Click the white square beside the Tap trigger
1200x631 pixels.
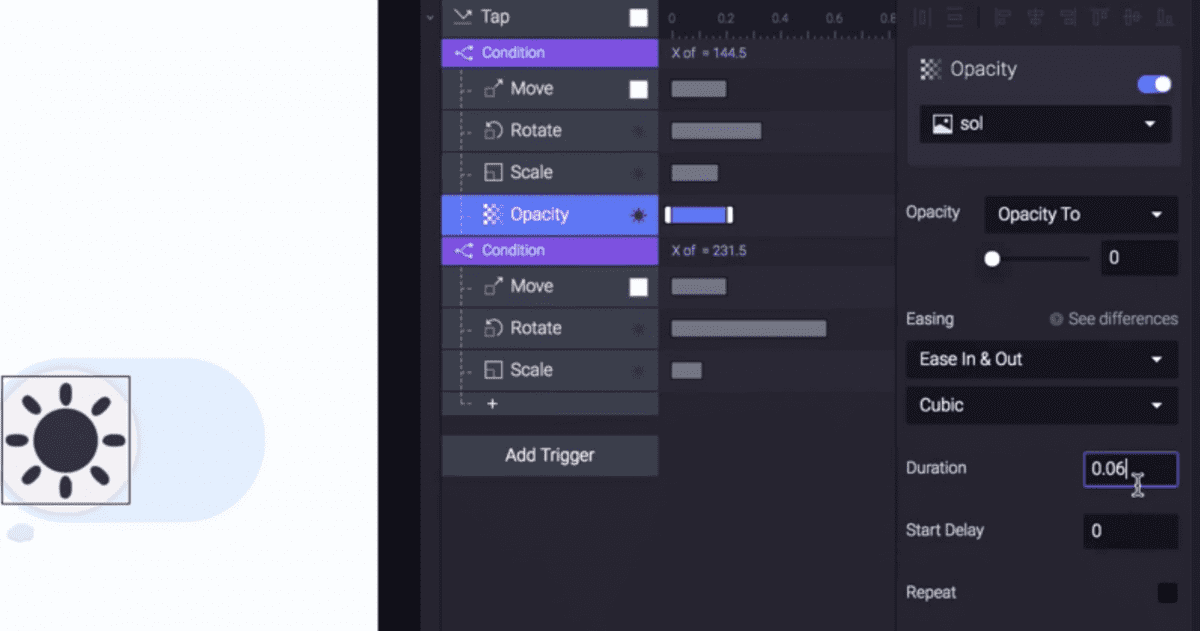(638, 17)
